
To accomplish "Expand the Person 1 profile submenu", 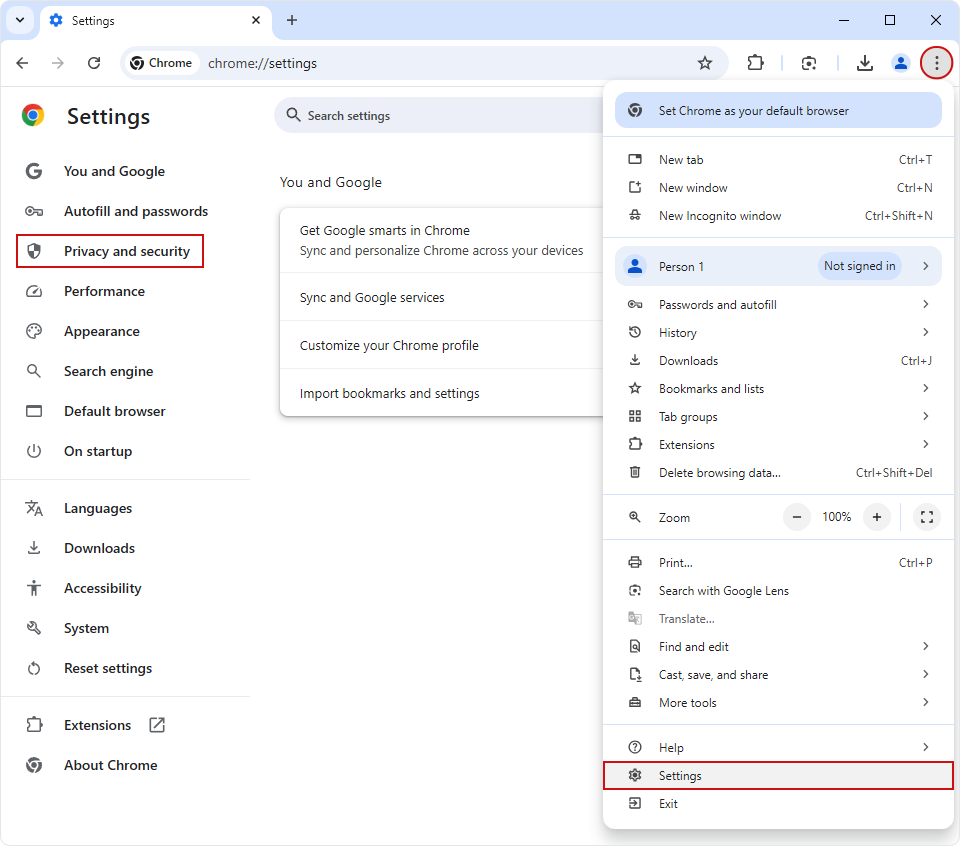I will (778, 266).
